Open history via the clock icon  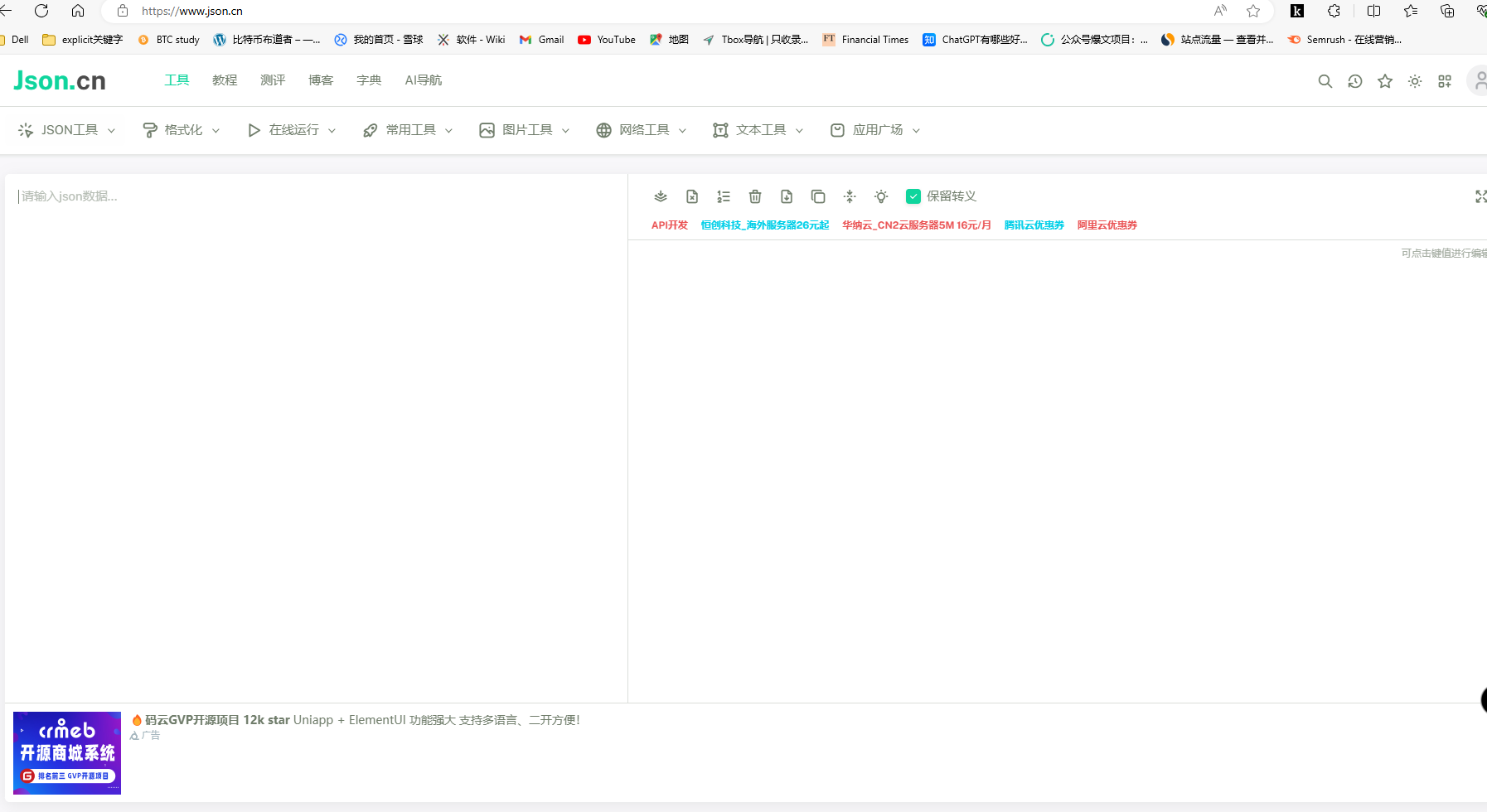click(x=1355, y=81)
